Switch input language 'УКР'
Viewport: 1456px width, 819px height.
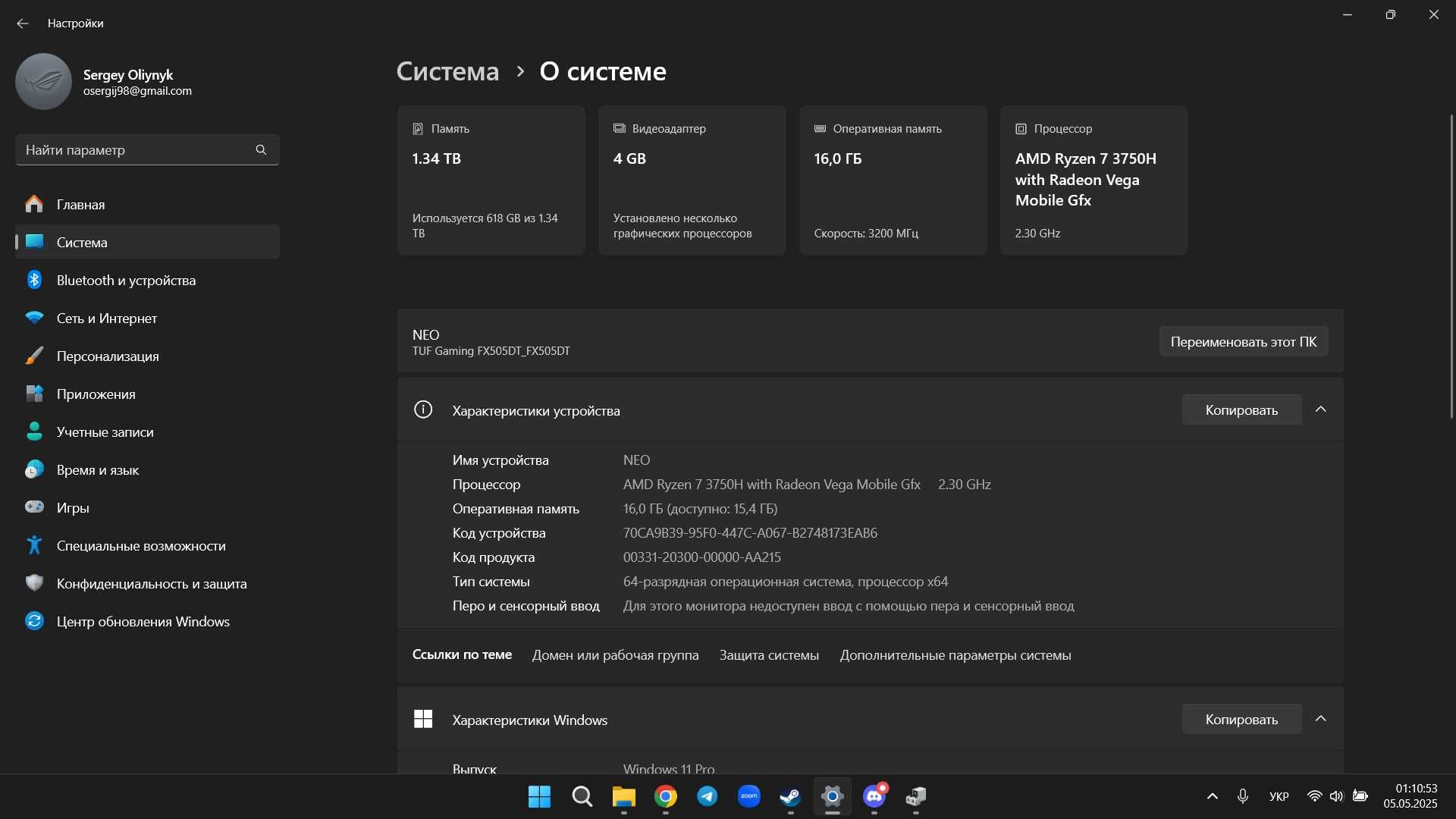tap(1279, 796)
